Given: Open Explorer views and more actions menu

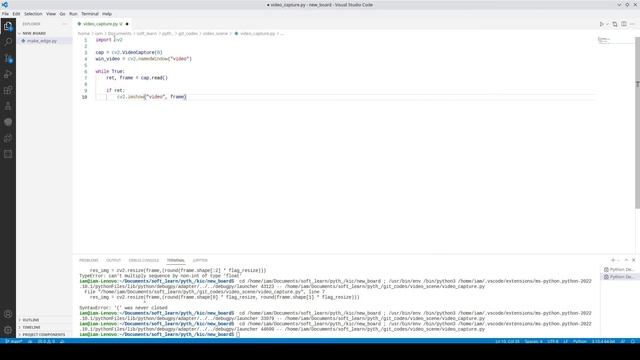Looking at the screenshot, I should pos(64,24).
